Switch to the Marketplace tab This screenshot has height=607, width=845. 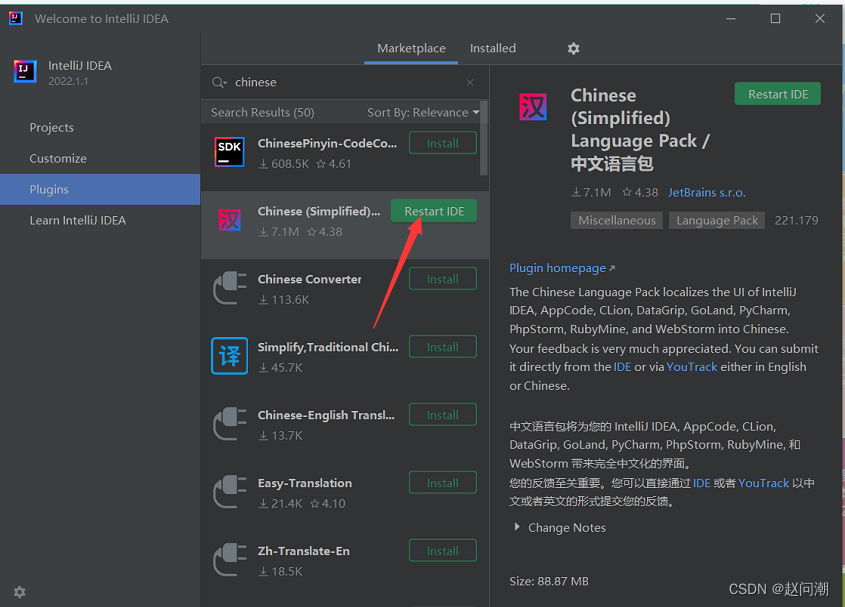[411, 48]
